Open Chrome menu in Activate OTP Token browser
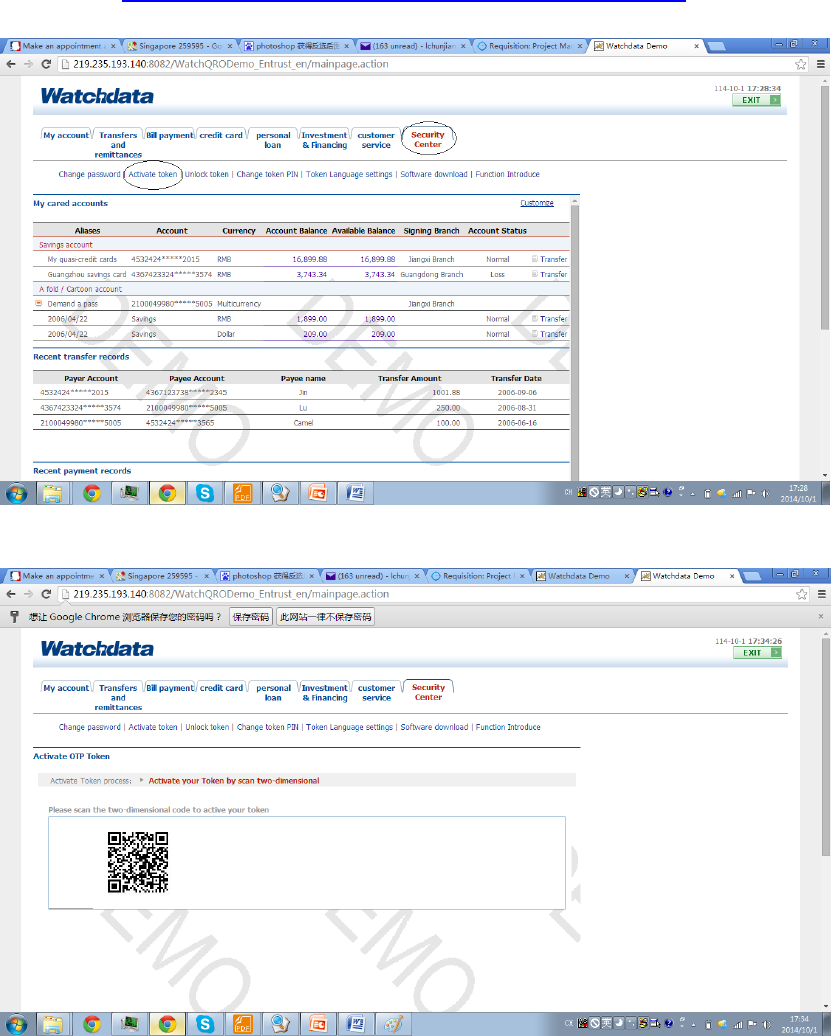Image resolution: width=831 pixels, height=1036 pixels. point(821,594)
